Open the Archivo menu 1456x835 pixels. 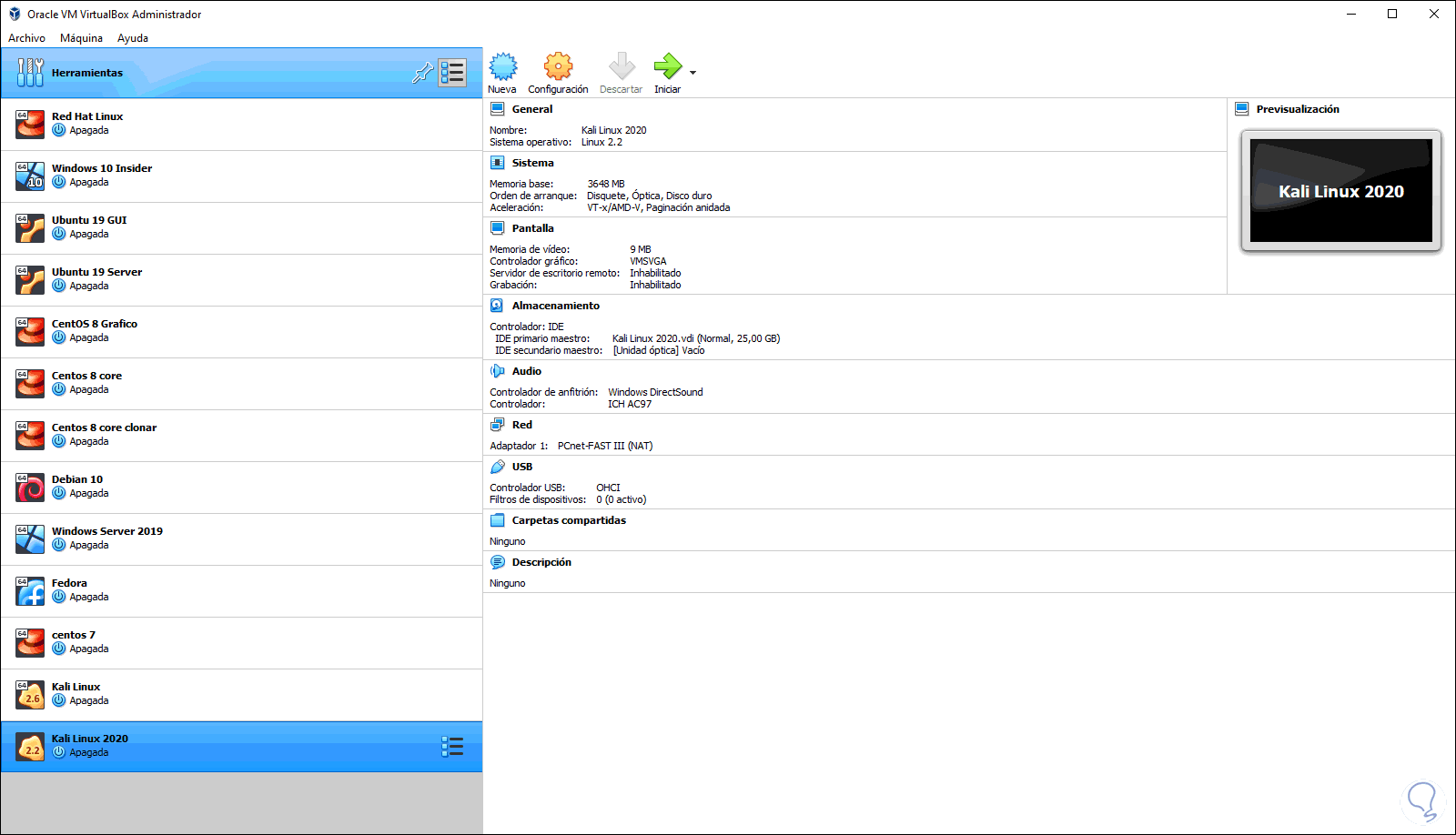26,38
